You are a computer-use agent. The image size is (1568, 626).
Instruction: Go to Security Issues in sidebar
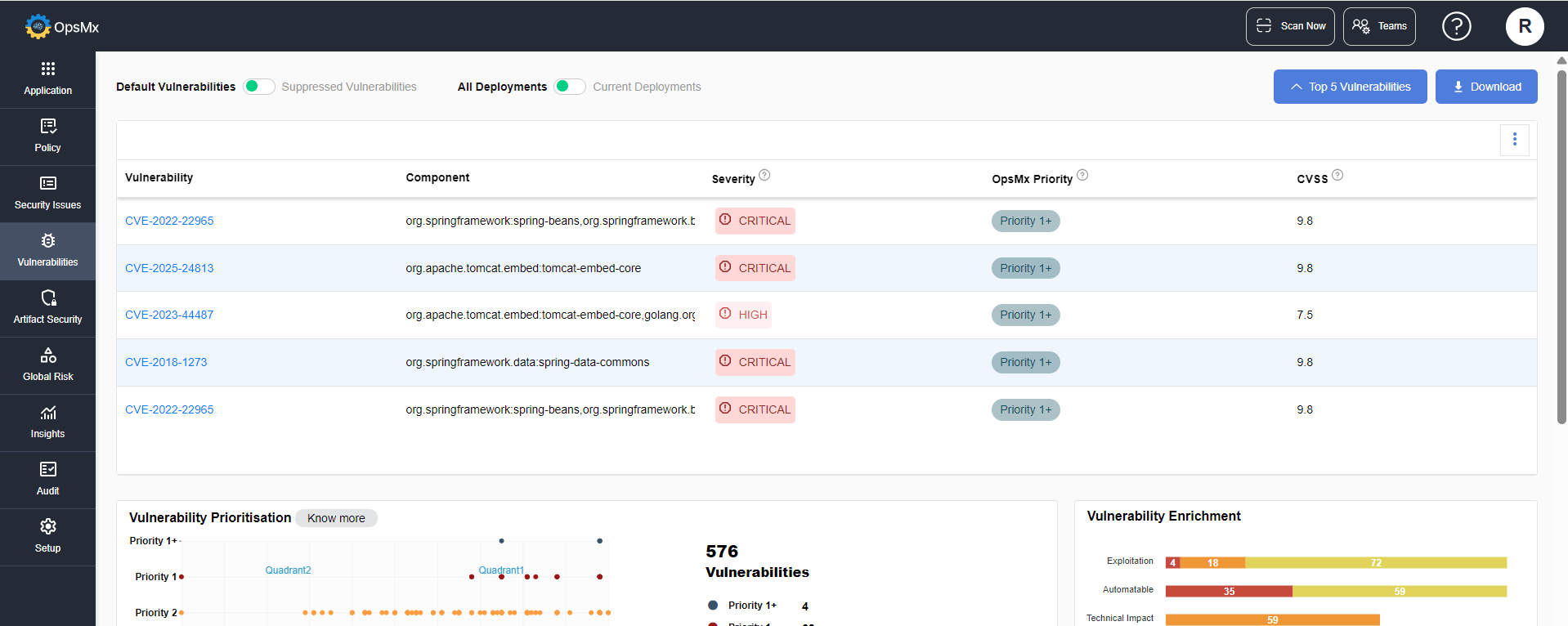click(47, 194)
